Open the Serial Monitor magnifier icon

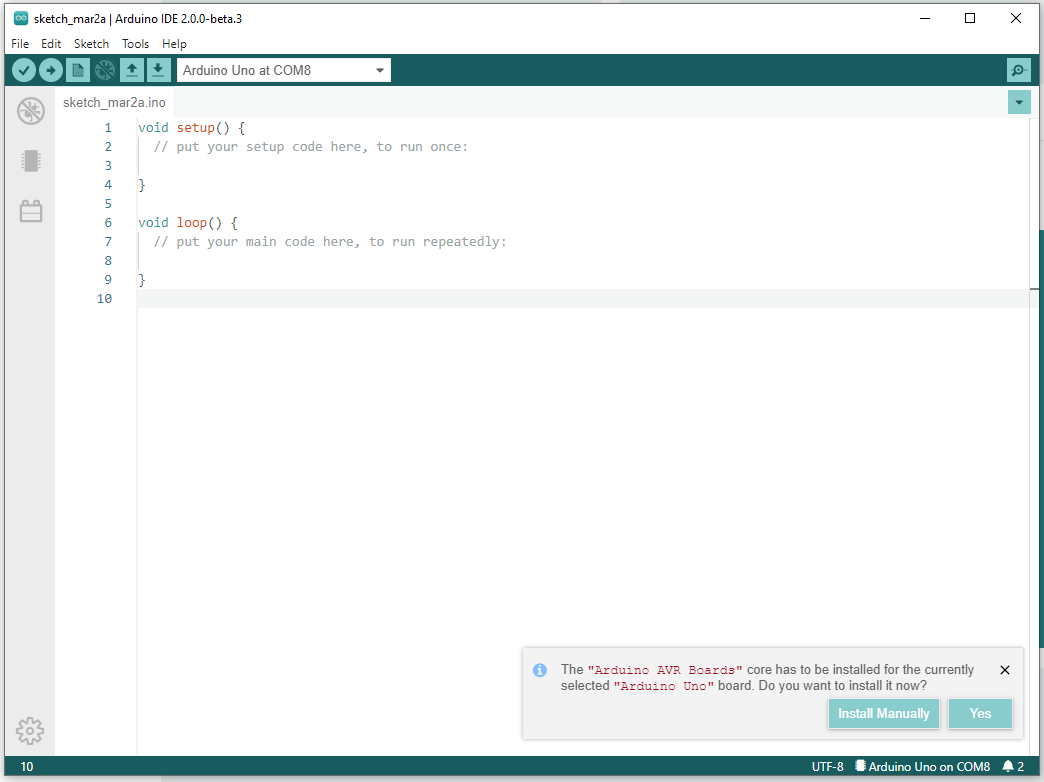coord(1019,70)
